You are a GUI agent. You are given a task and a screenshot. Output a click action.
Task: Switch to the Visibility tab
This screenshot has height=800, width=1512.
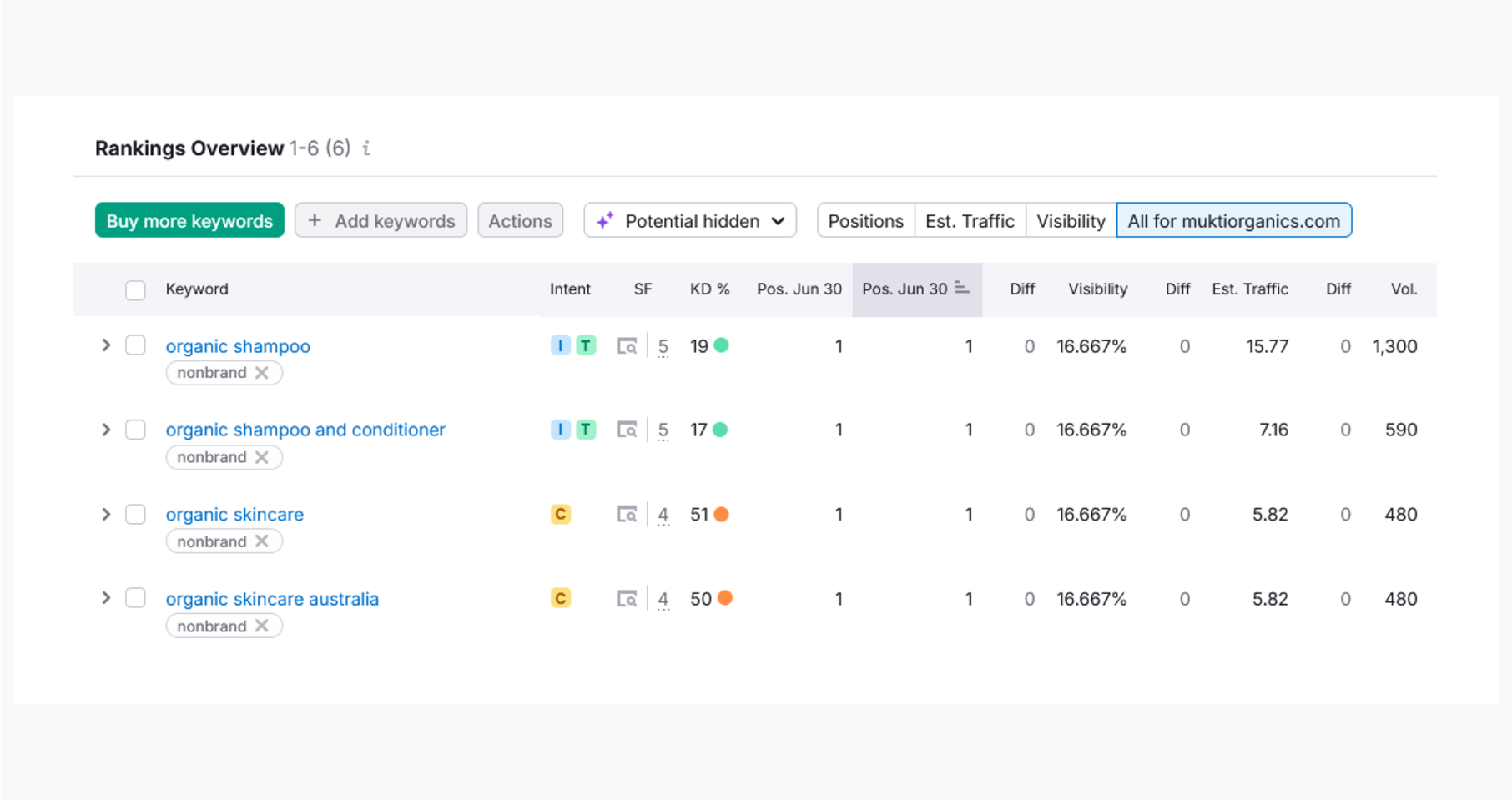(1071, 220)
